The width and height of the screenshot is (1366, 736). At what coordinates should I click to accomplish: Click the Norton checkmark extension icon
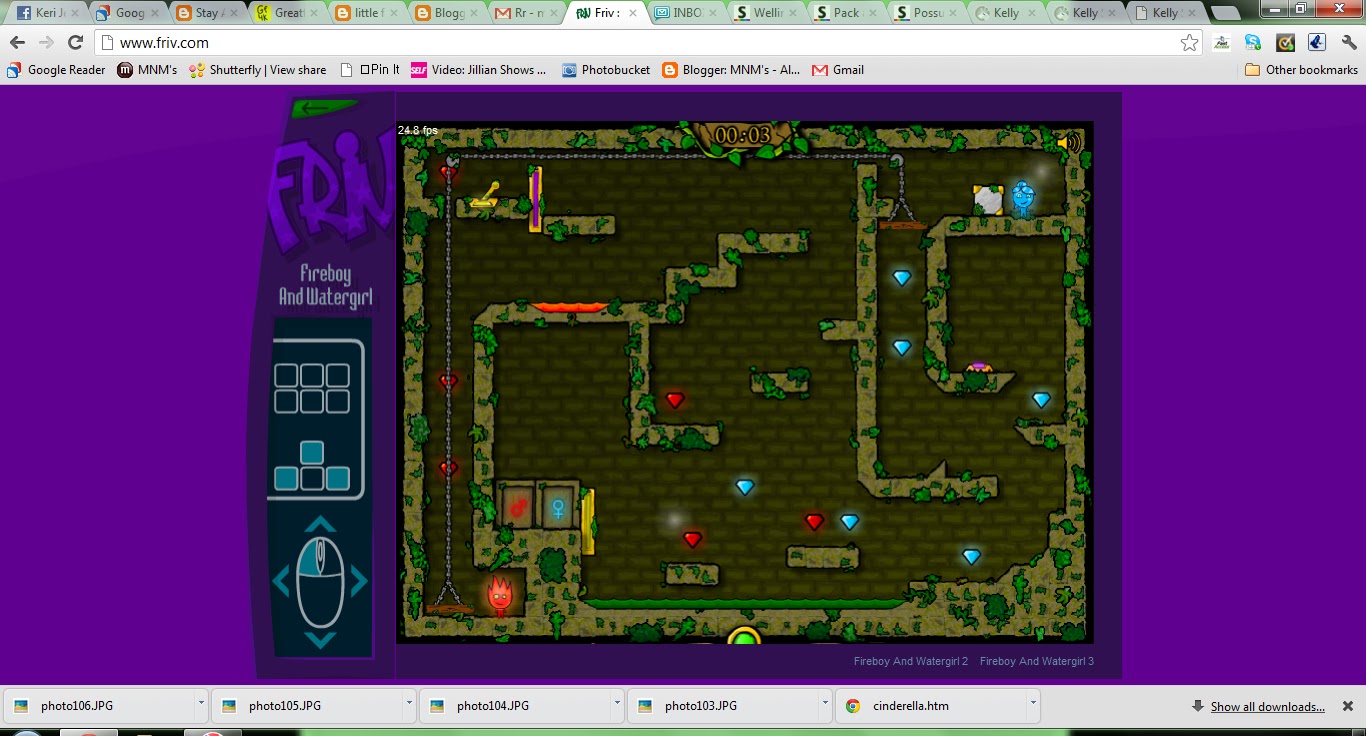(x=1285, y=43)
